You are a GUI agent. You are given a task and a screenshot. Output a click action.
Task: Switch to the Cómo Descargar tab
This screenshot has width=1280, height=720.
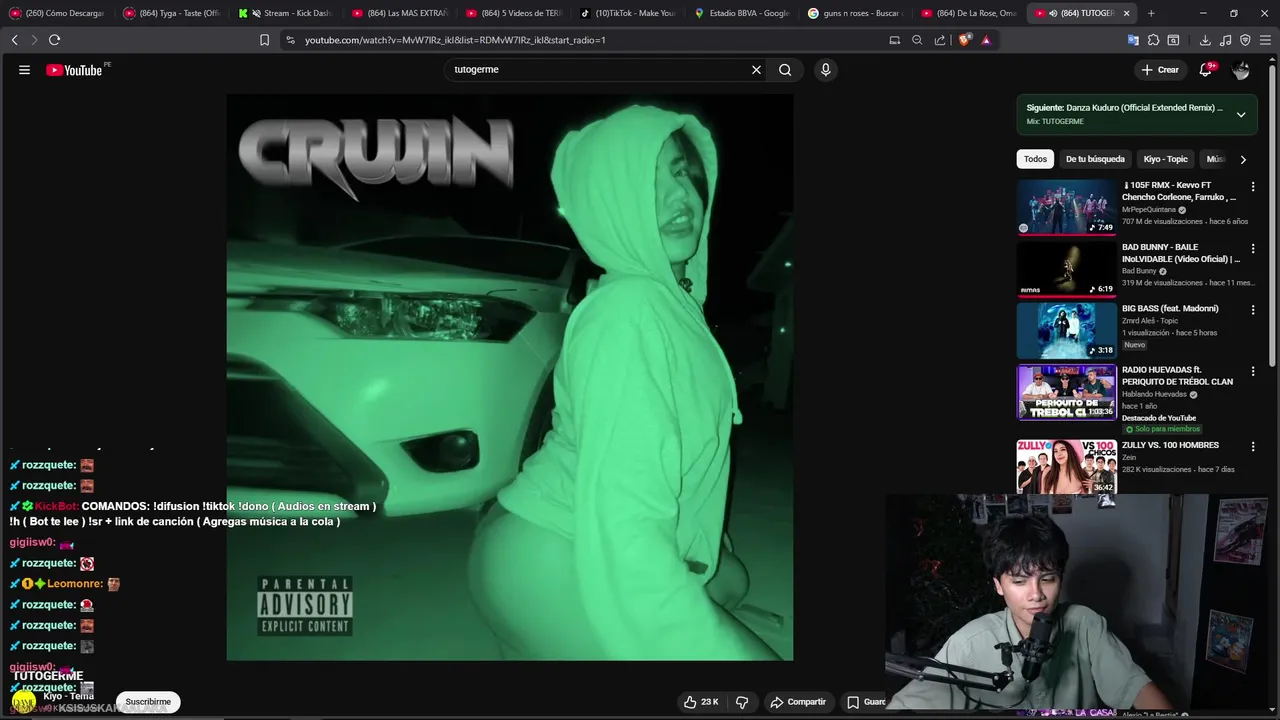coord(57,13)
